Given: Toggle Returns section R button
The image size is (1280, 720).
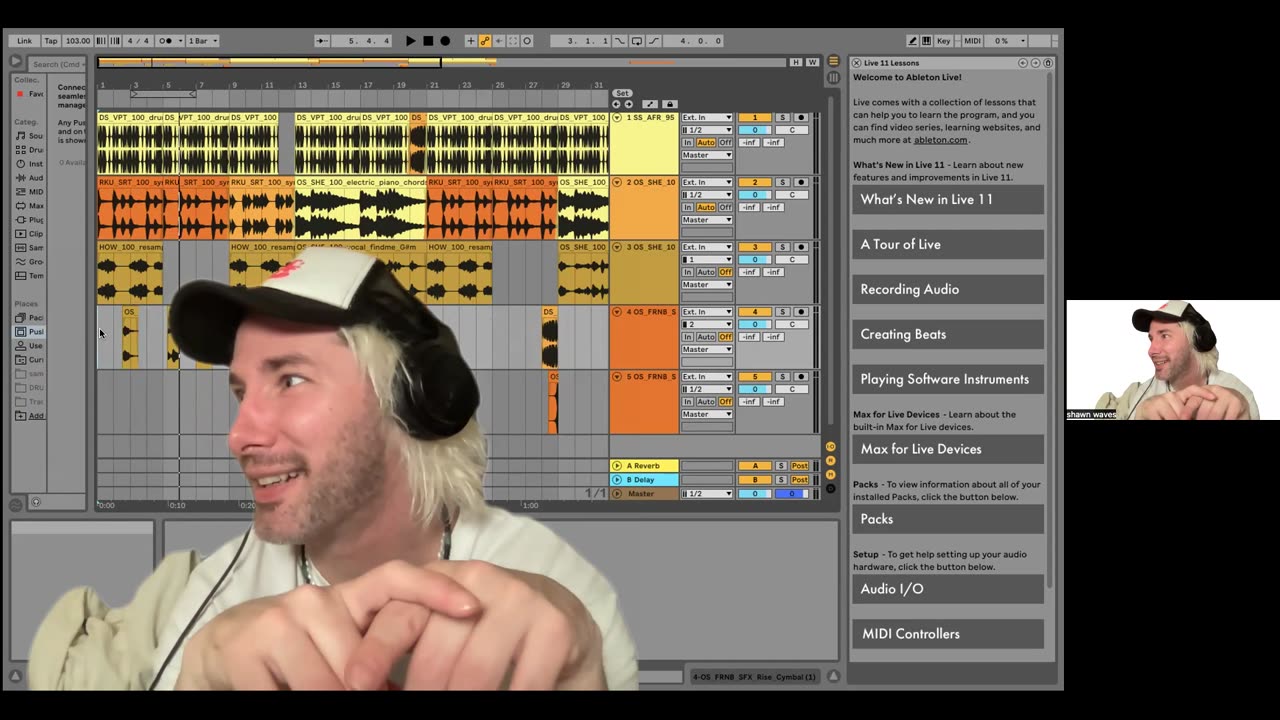Looking at the screenshot, I should point(830,460).
